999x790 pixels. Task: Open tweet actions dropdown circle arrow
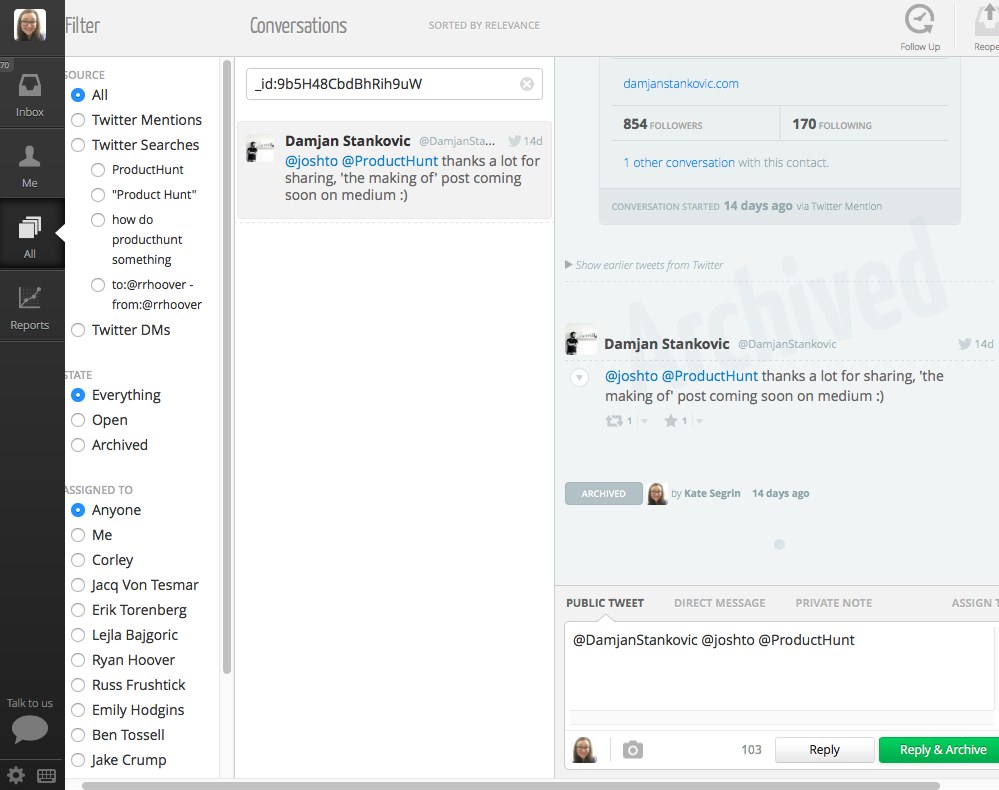pyautogui.click(x=579, y=378)
